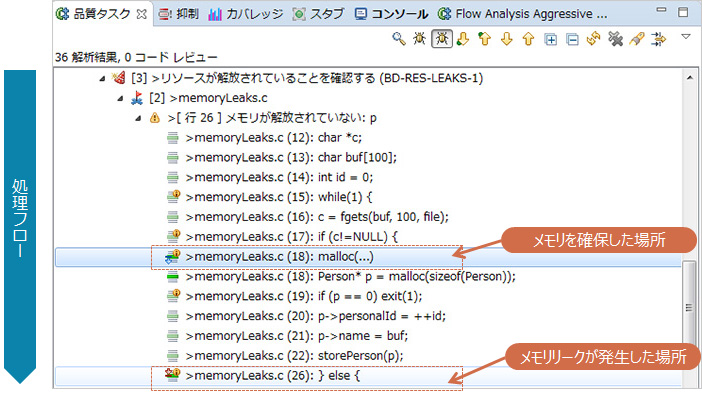This screenshot has height=397, width=702.
Task: Click flow icon on line 15 row
Action: tap(173, 196)
